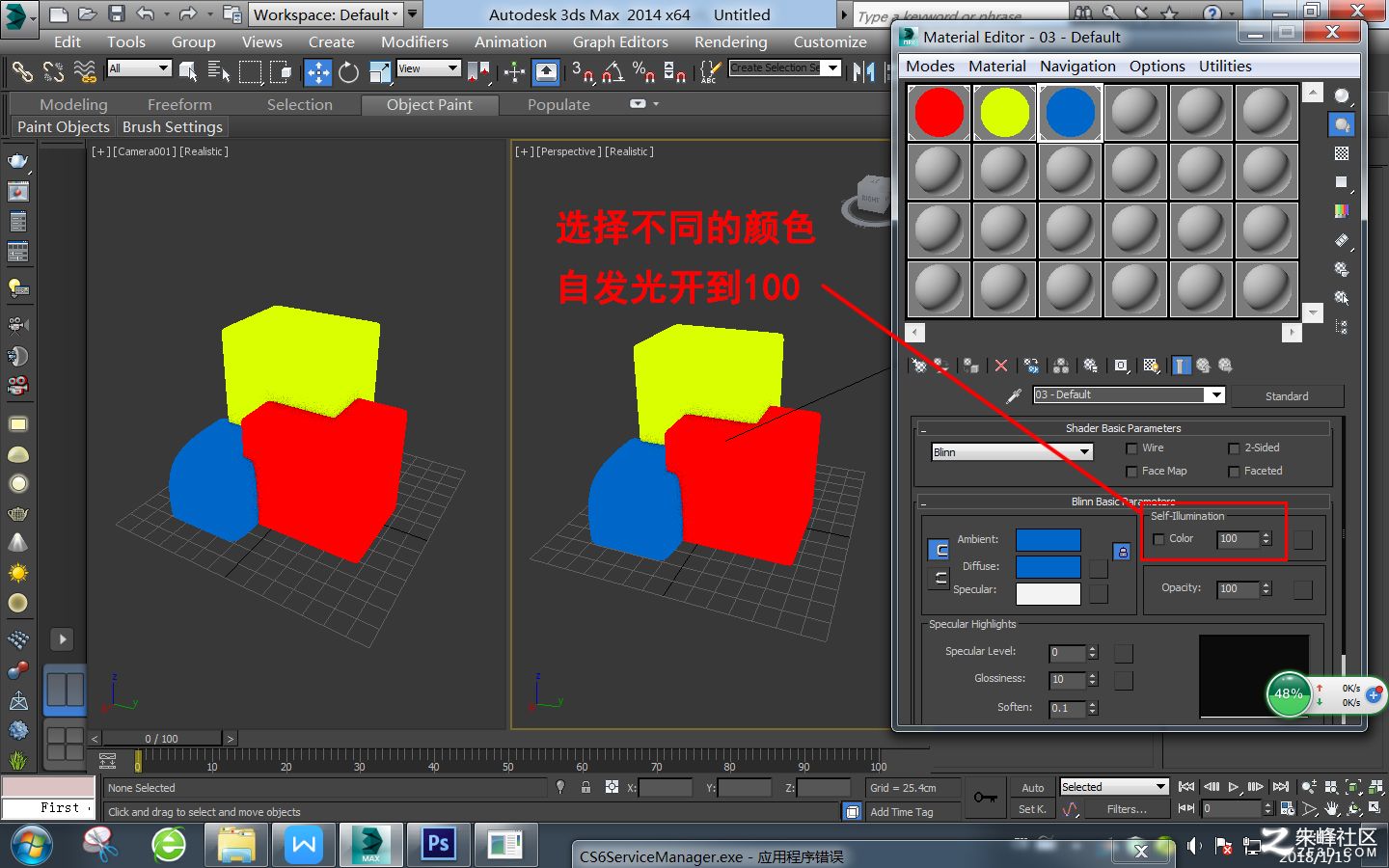Viewport: 1389px width, 868px height.
Task: Toggle Show End Result in Material Editor
Action: 1181,366
